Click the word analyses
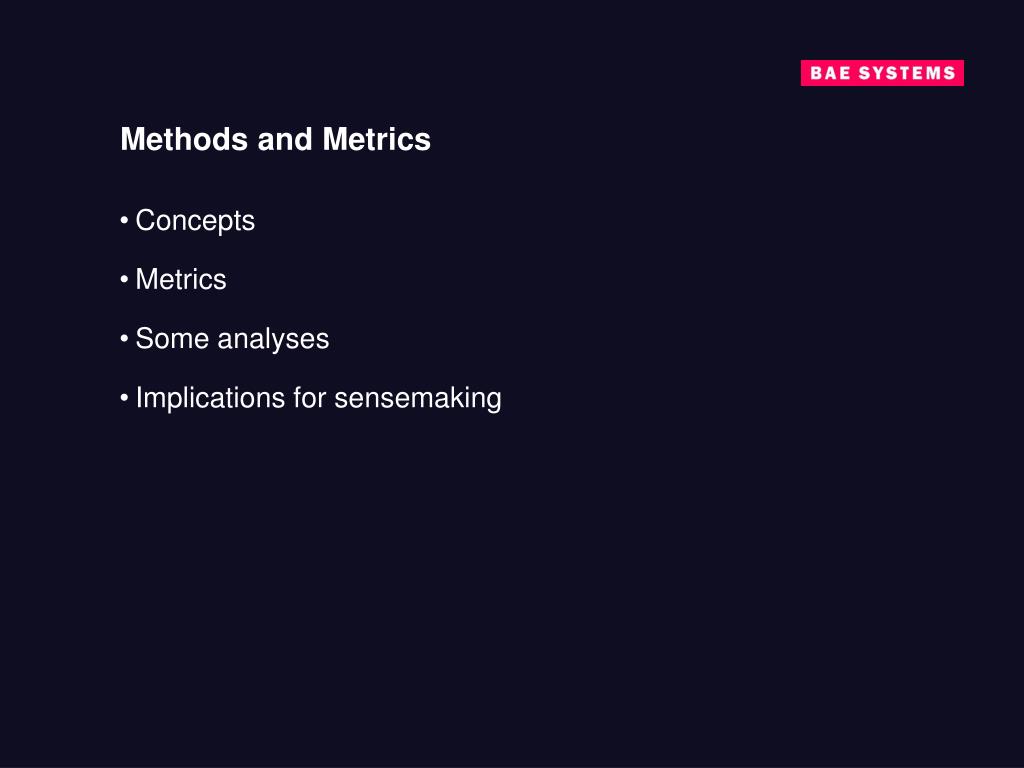 [x=273, y=340]
